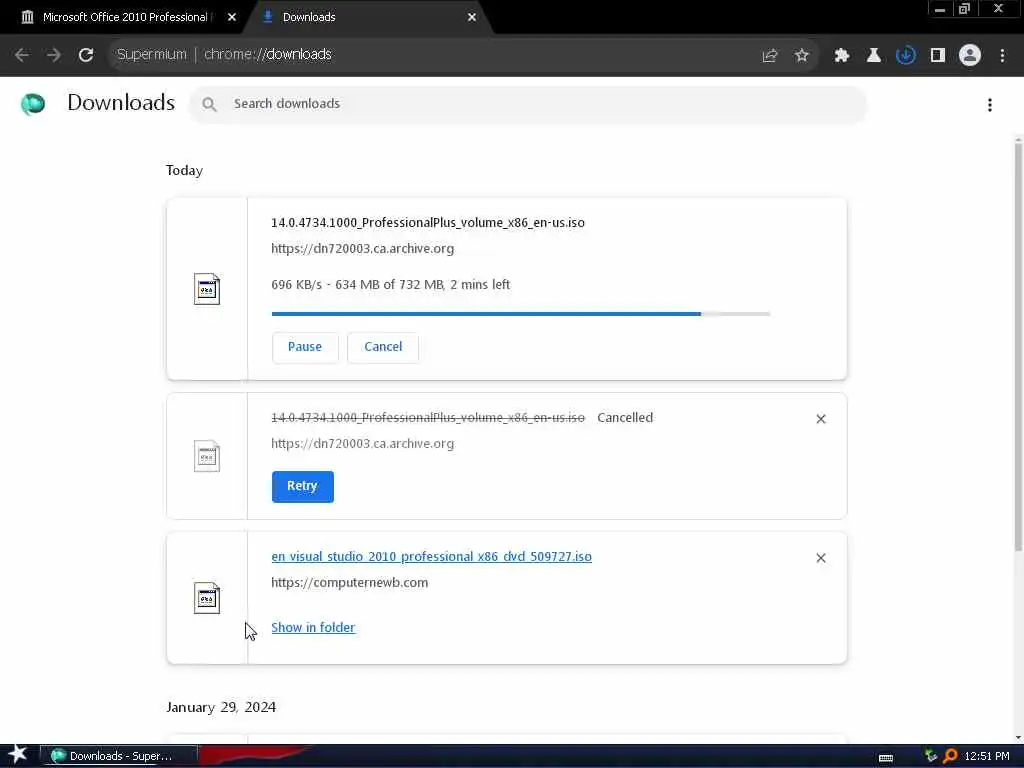Viewport: 1024px width, 768px height.
Task: Remove cancelled download from list
Action: 821,419
